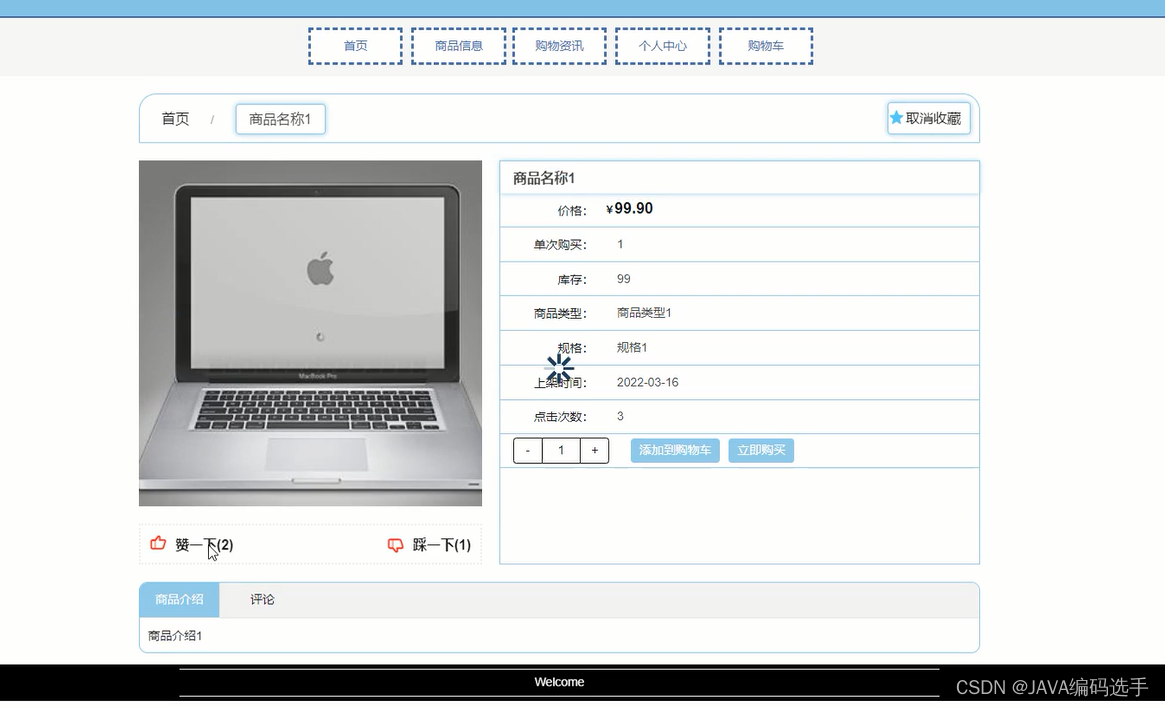Image resolution: width=1165 pixels, height=707 pixels.
Task: Click 添加到购物车 button
Action: pos(675,450)
